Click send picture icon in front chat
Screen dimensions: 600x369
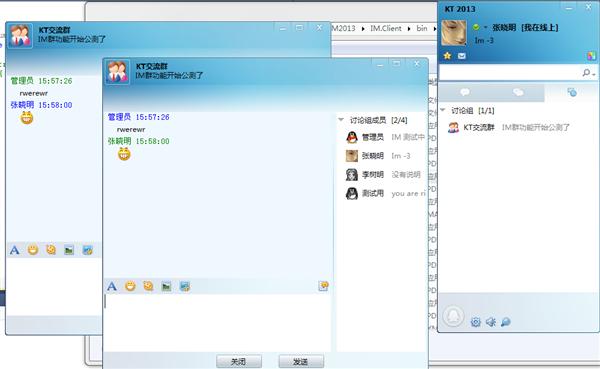(x=166, y=286)
